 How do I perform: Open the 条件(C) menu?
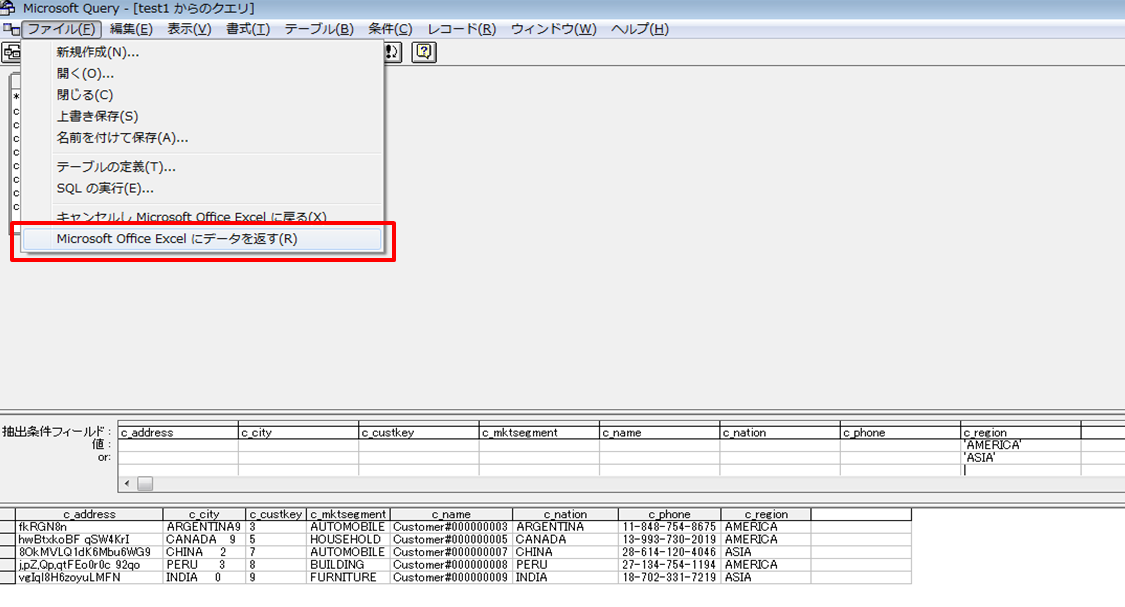(x=389, y=29)
